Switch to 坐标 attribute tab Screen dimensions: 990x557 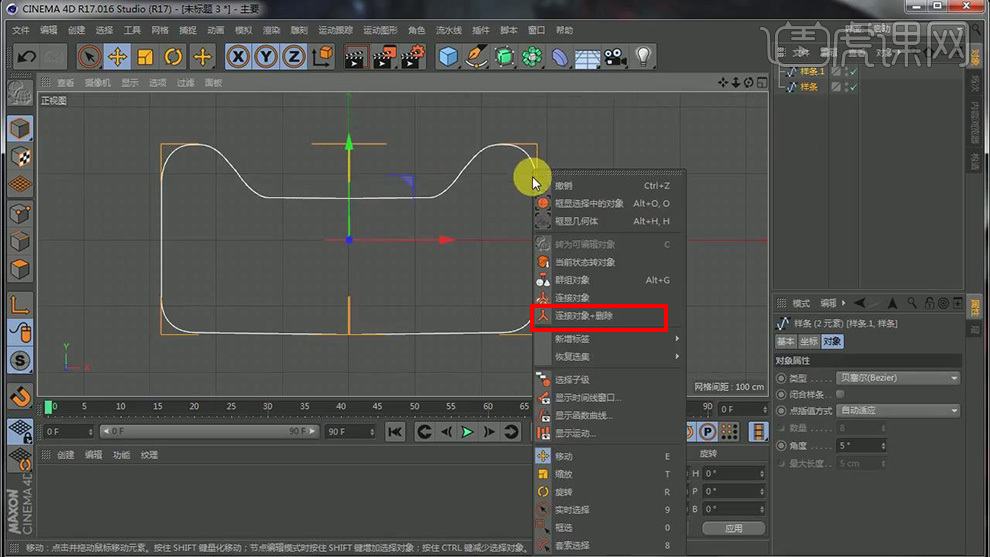(808, 342)
